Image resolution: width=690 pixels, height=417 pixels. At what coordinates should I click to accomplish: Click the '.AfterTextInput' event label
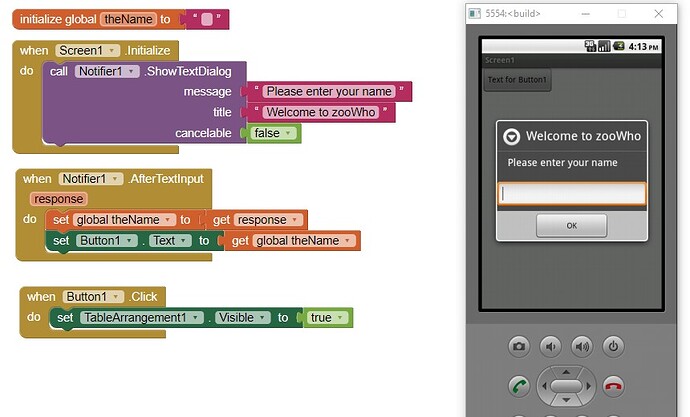[166, 179]
